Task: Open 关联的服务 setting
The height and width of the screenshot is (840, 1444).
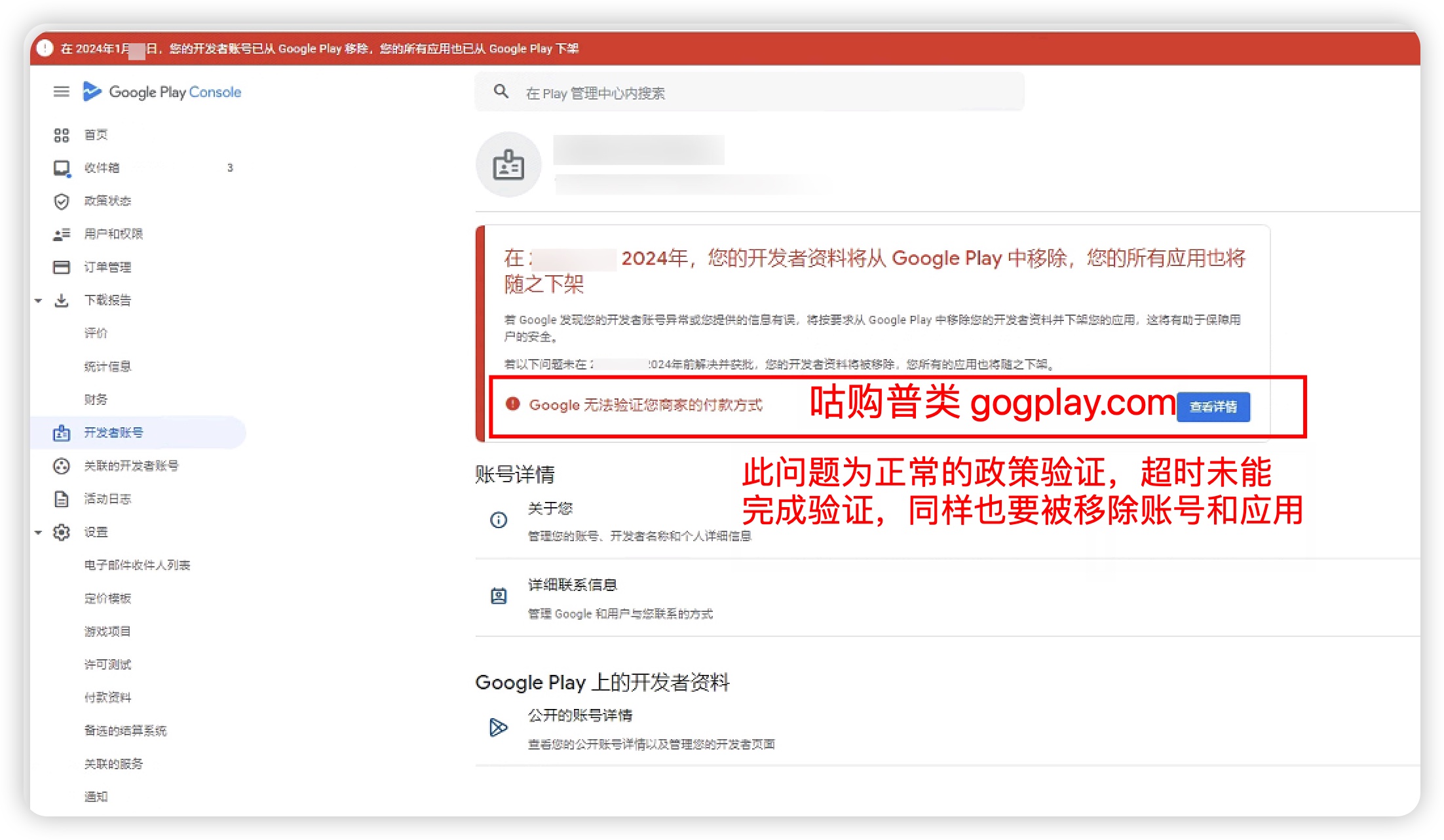Action: pos(113,763)
